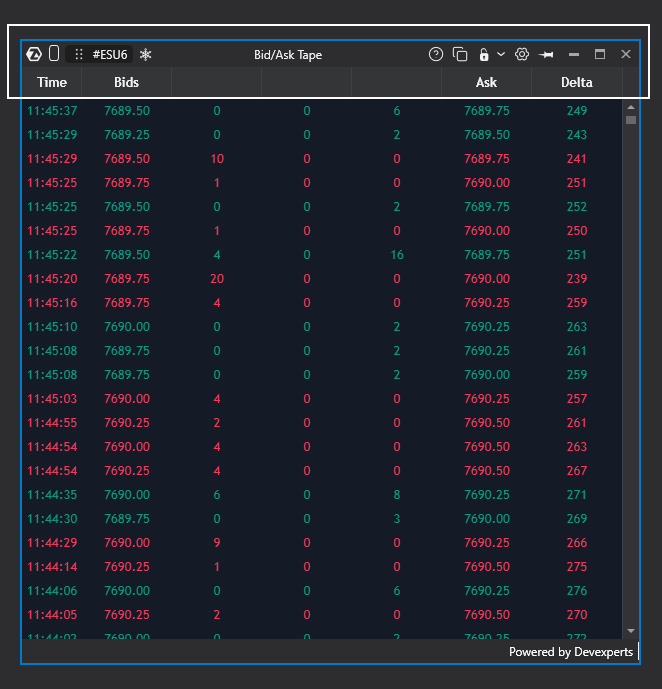
Task: Toggle the padlock lock icon
Action: pyautogui.click(x=484, y=54)
